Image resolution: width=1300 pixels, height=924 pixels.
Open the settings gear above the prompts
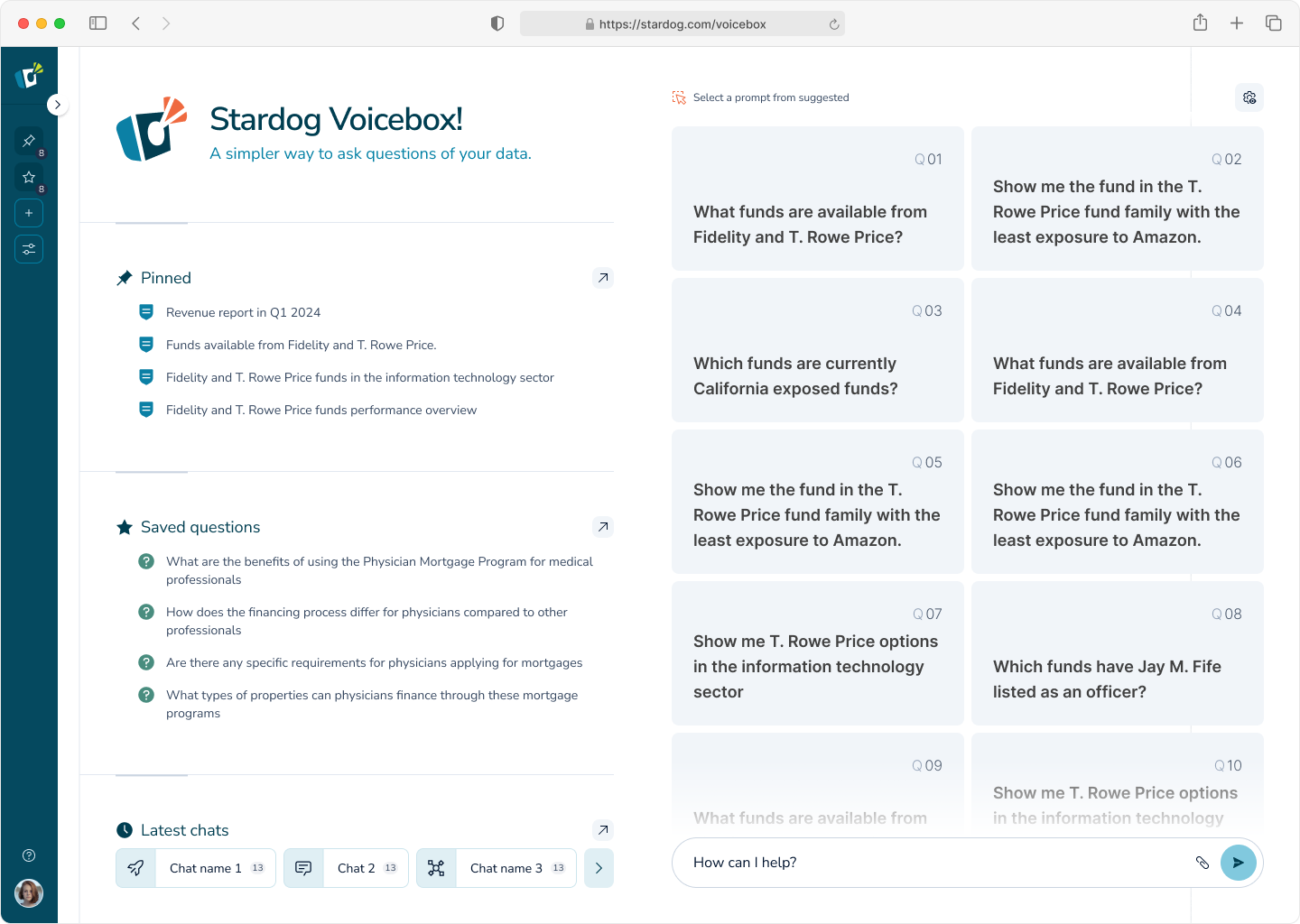pyautogui.click(x=1249, y=97)
